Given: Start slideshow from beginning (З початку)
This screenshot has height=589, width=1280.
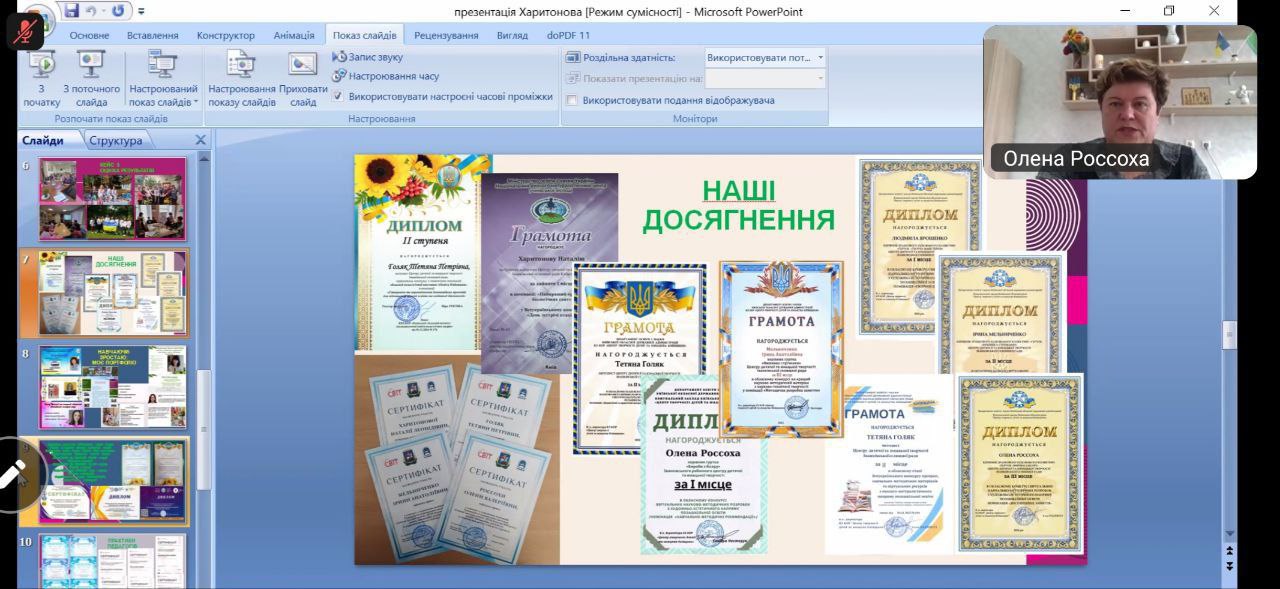Looking at the screenshot, I should [42, 78].
